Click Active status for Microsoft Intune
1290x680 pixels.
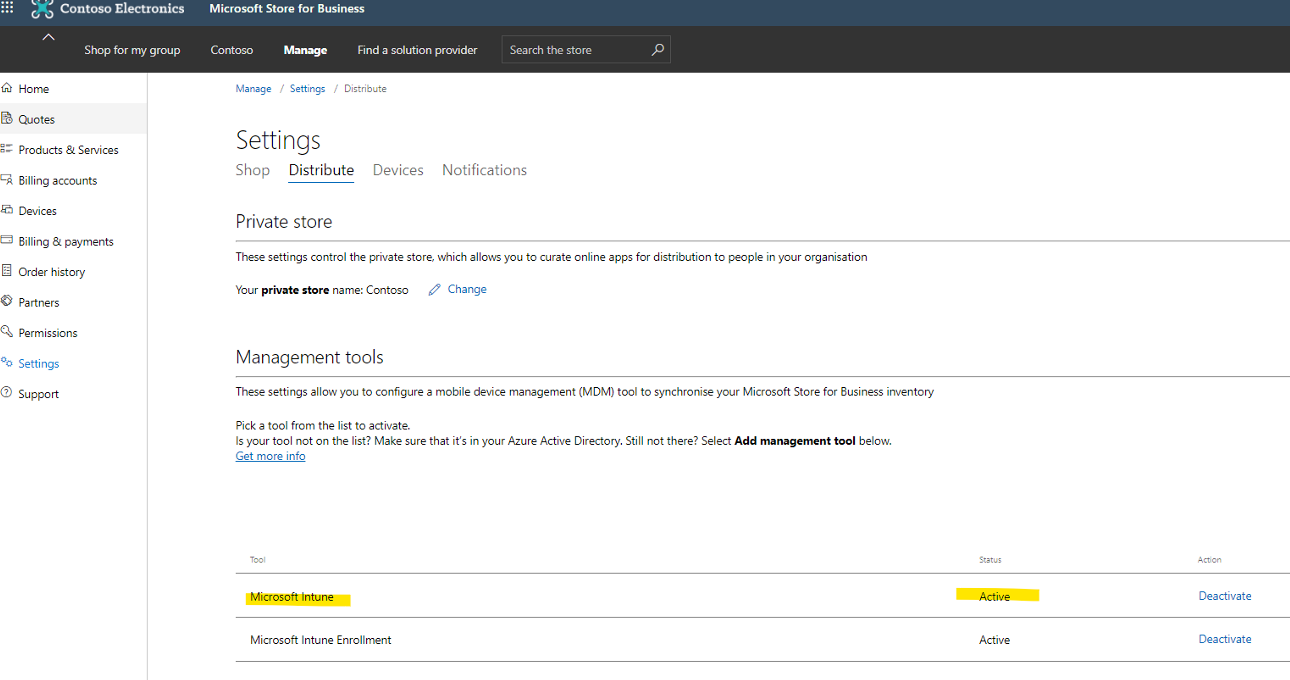pyautogui.click(x=994, y=597)
